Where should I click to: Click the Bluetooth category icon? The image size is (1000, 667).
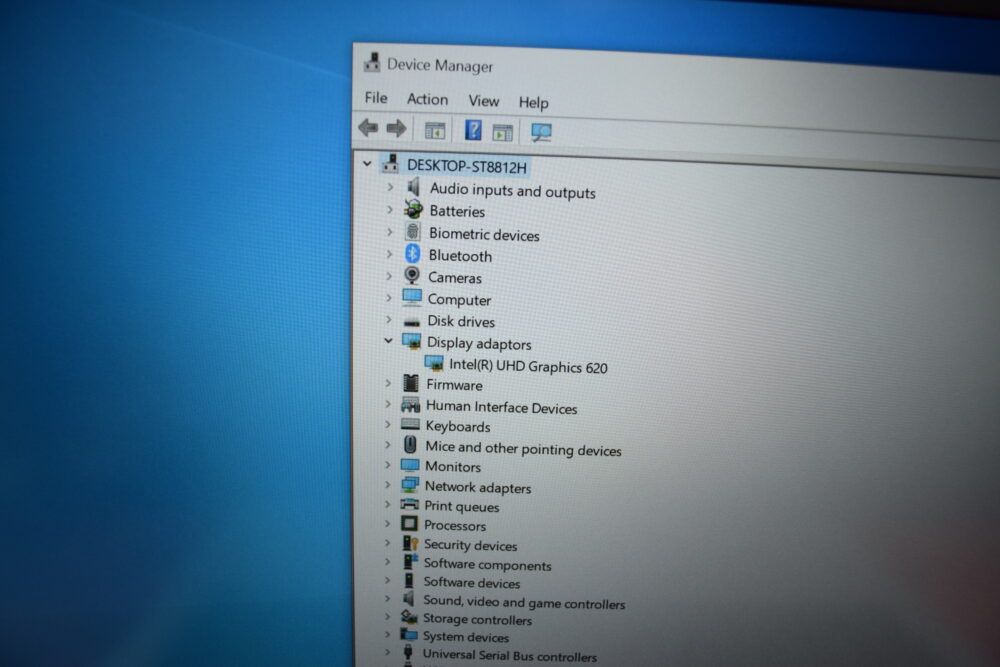413,254
